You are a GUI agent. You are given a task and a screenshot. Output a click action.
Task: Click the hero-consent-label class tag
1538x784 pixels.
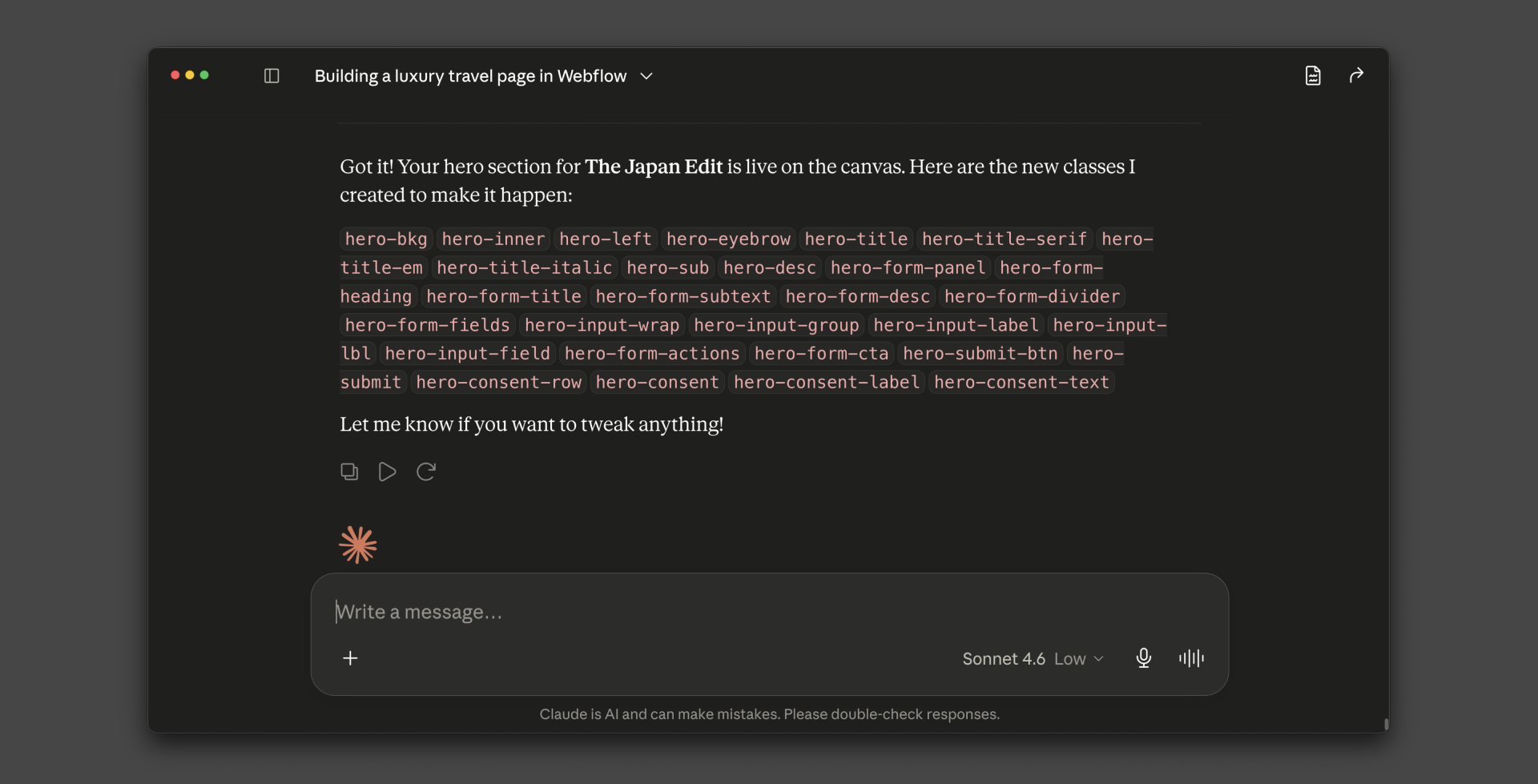click(827, 383)
